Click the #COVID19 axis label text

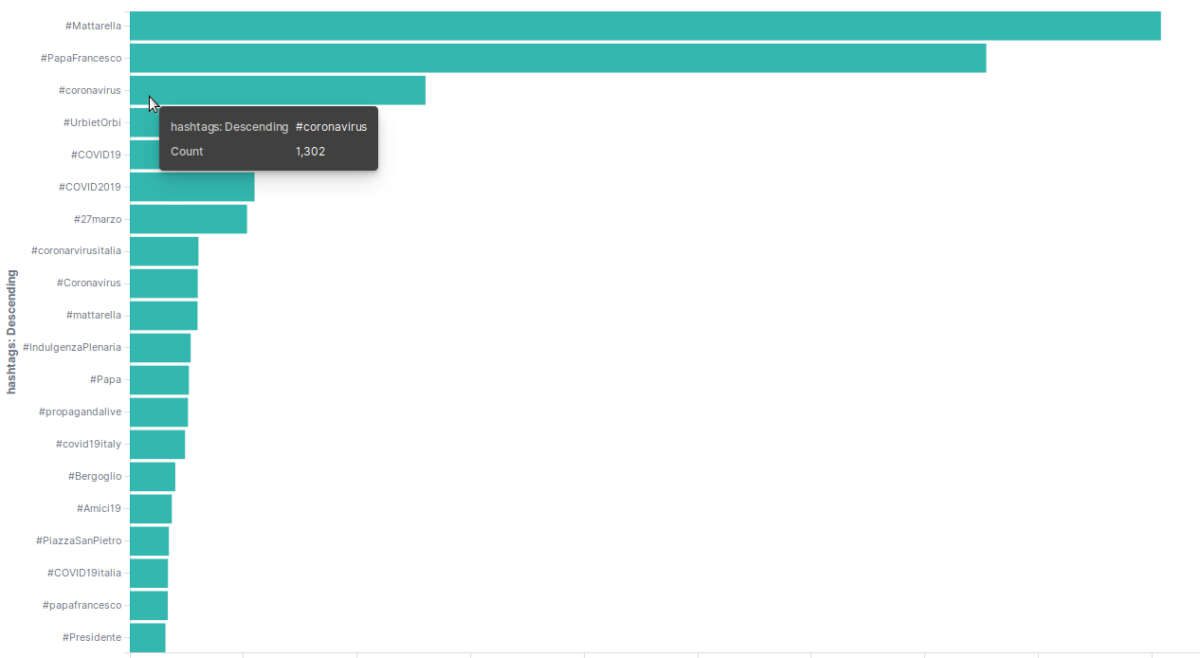(96, 155)
